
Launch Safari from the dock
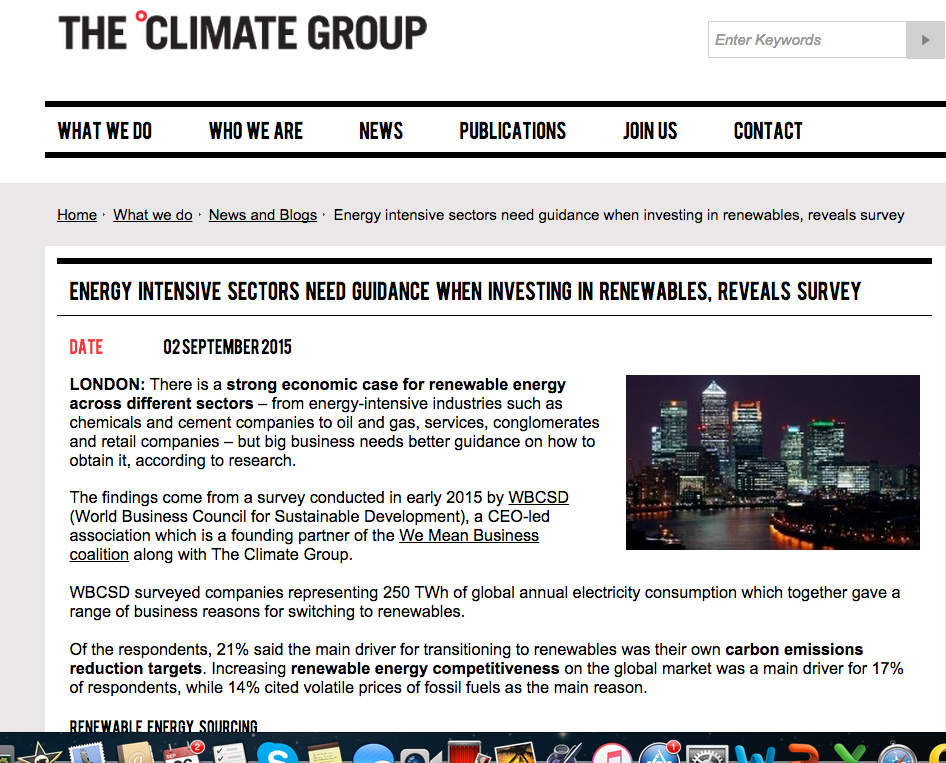tap(900, 753)
